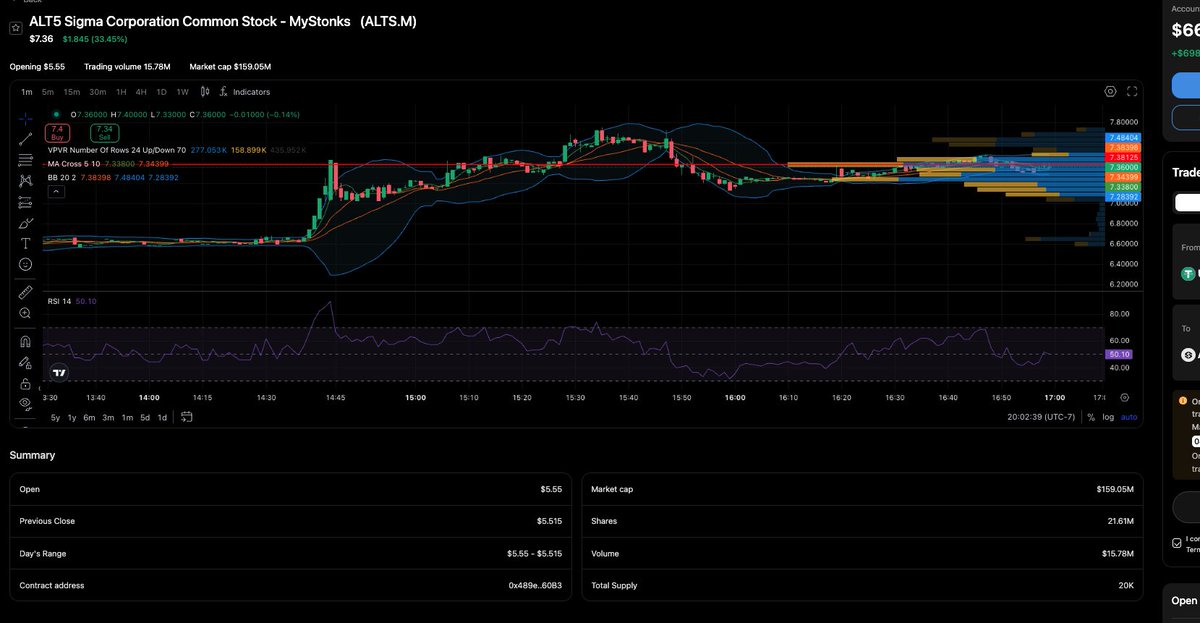Toggle hide all drawings eye icon
This screenshot has width=1200, height=623.
click(25, 403)
